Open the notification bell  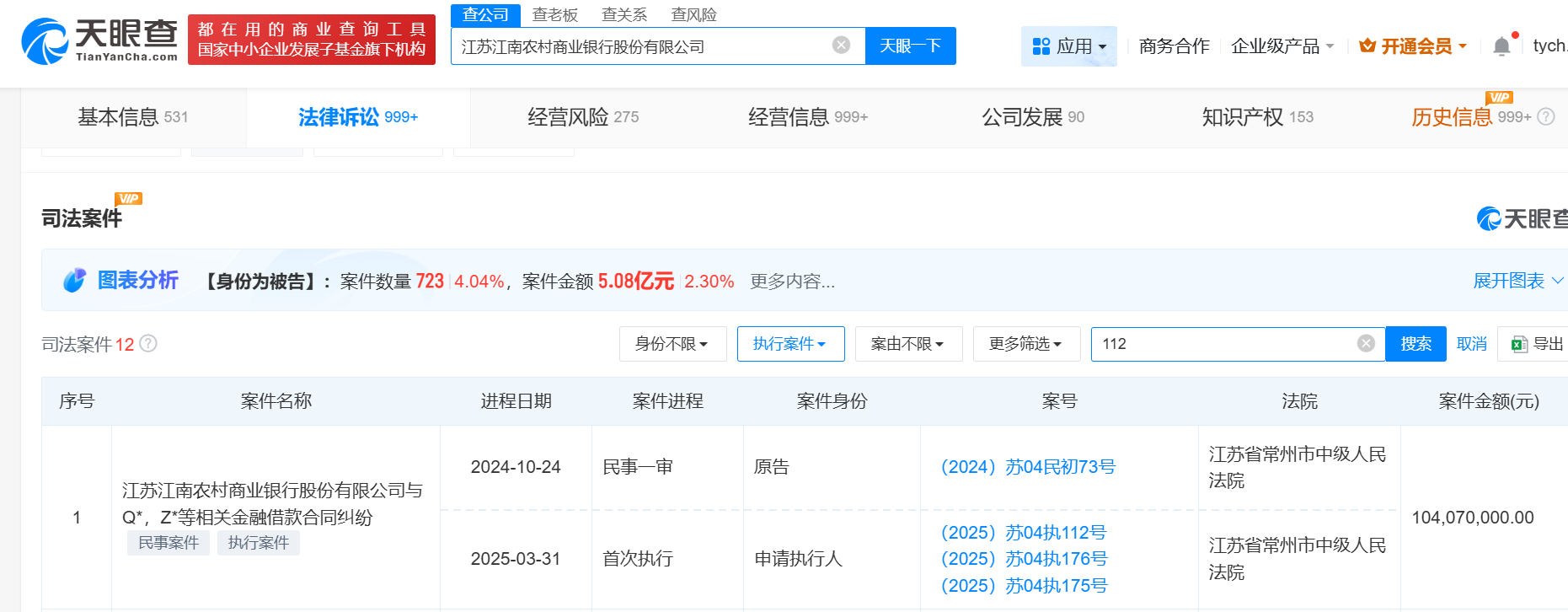click(x=1501, y=46)
